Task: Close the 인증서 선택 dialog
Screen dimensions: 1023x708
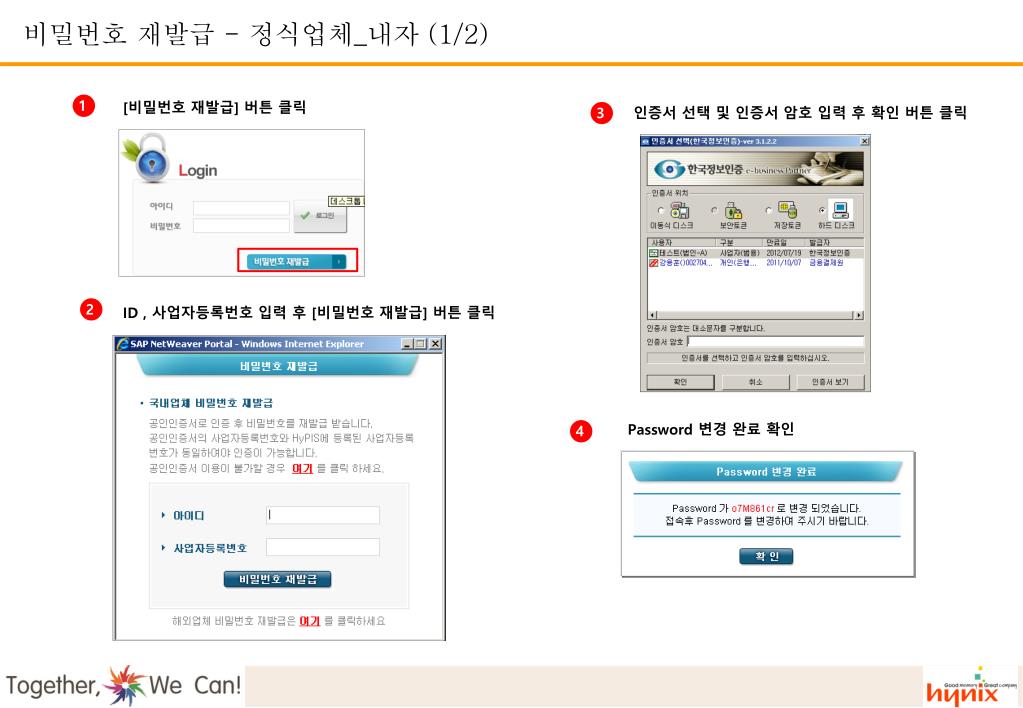Action: point(864,141)
